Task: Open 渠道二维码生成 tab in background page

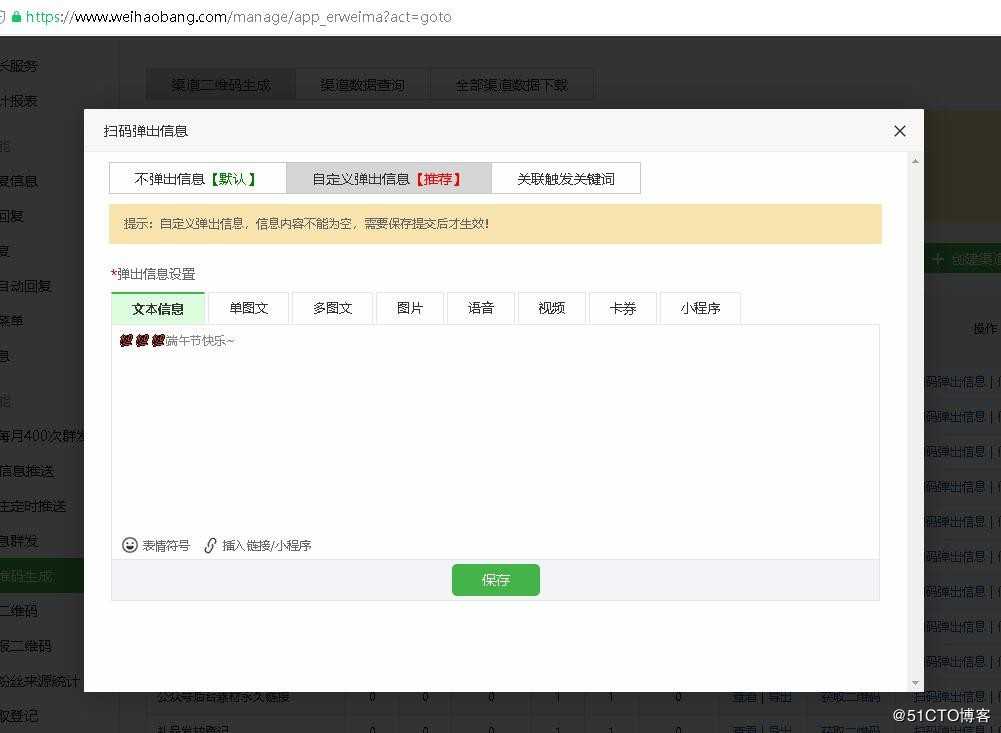Action: point(221,85)
